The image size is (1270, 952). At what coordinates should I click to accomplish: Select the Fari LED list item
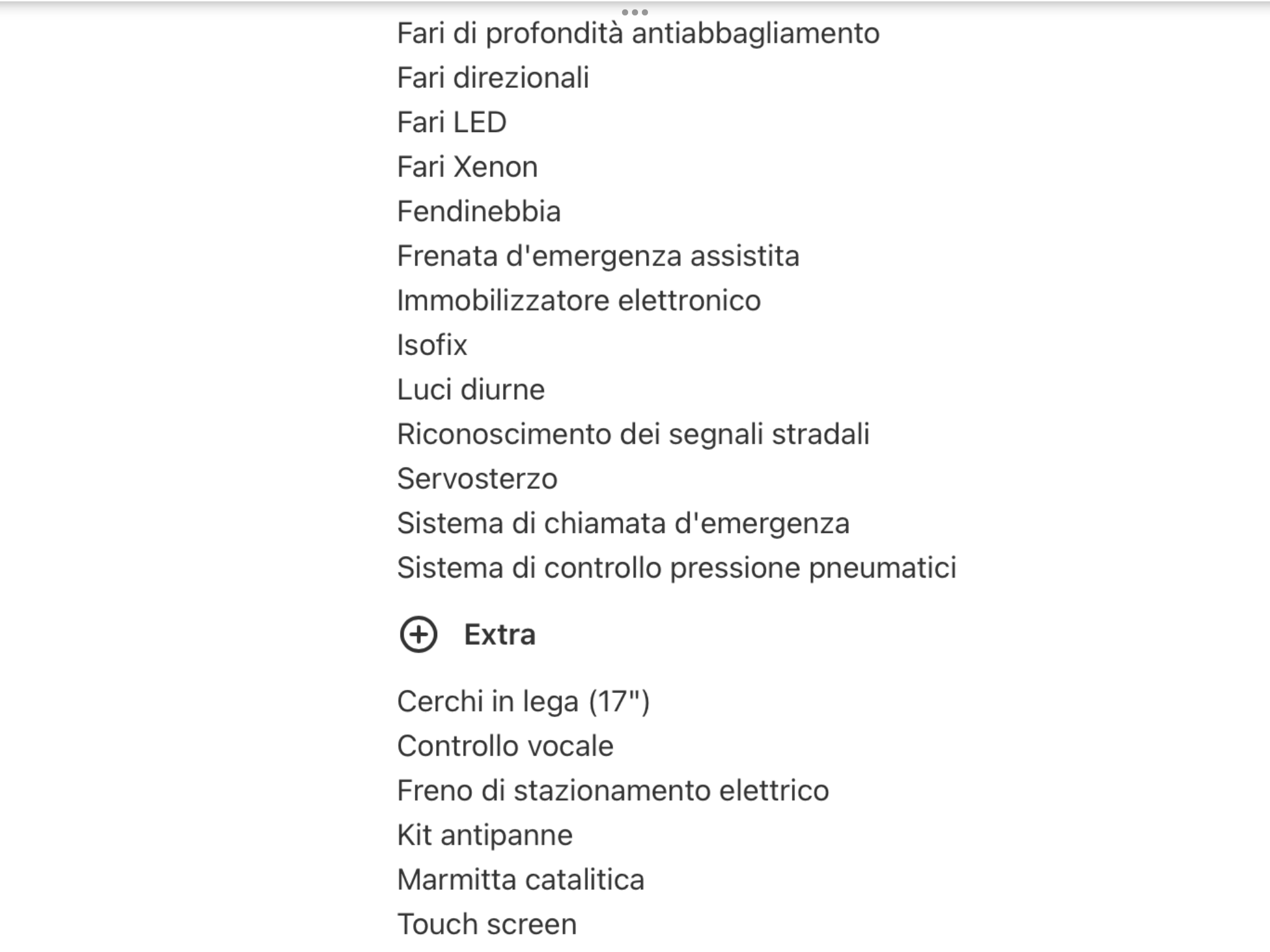451,123
